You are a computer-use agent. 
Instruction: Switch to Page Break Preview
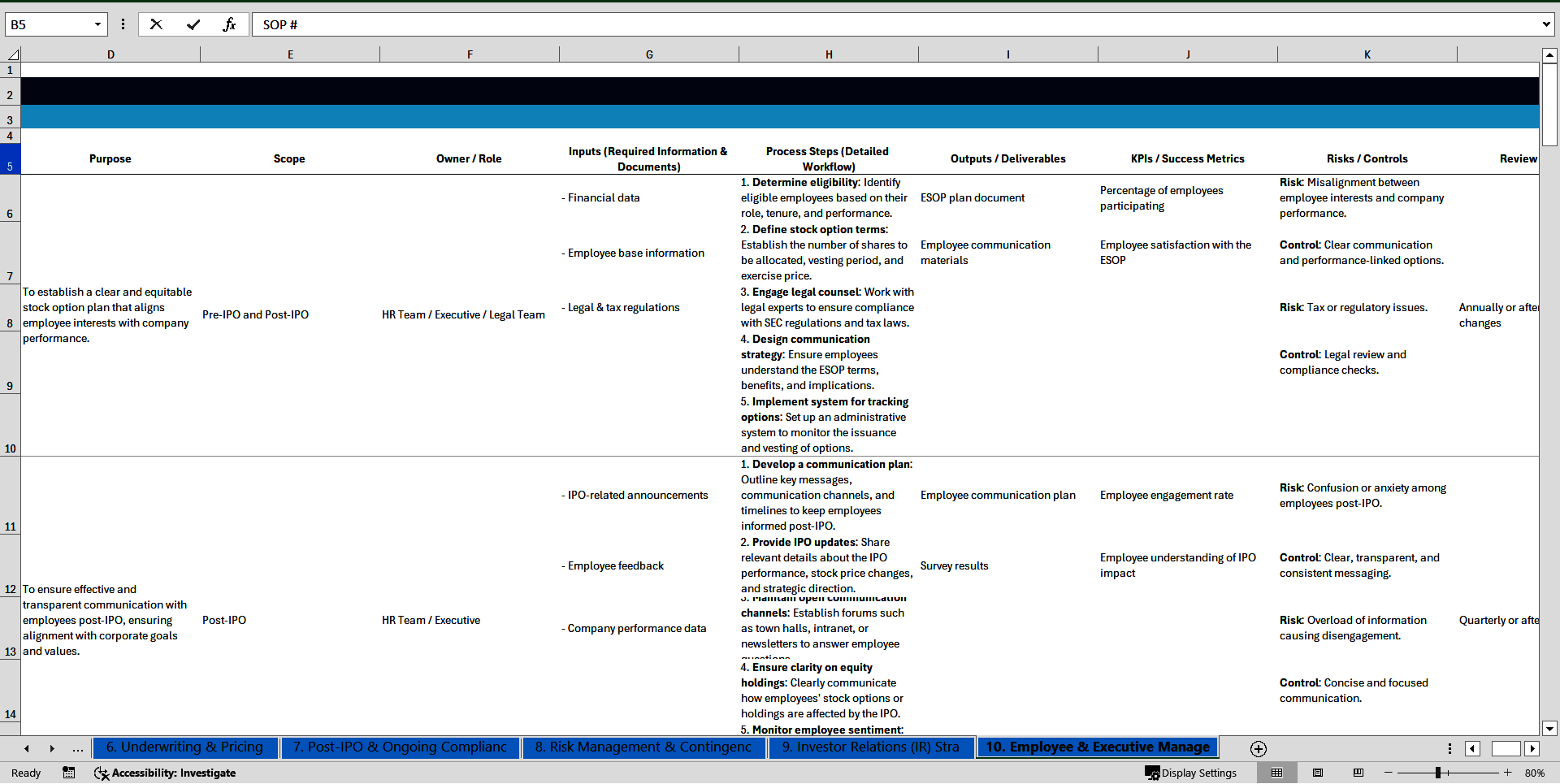1358,773
